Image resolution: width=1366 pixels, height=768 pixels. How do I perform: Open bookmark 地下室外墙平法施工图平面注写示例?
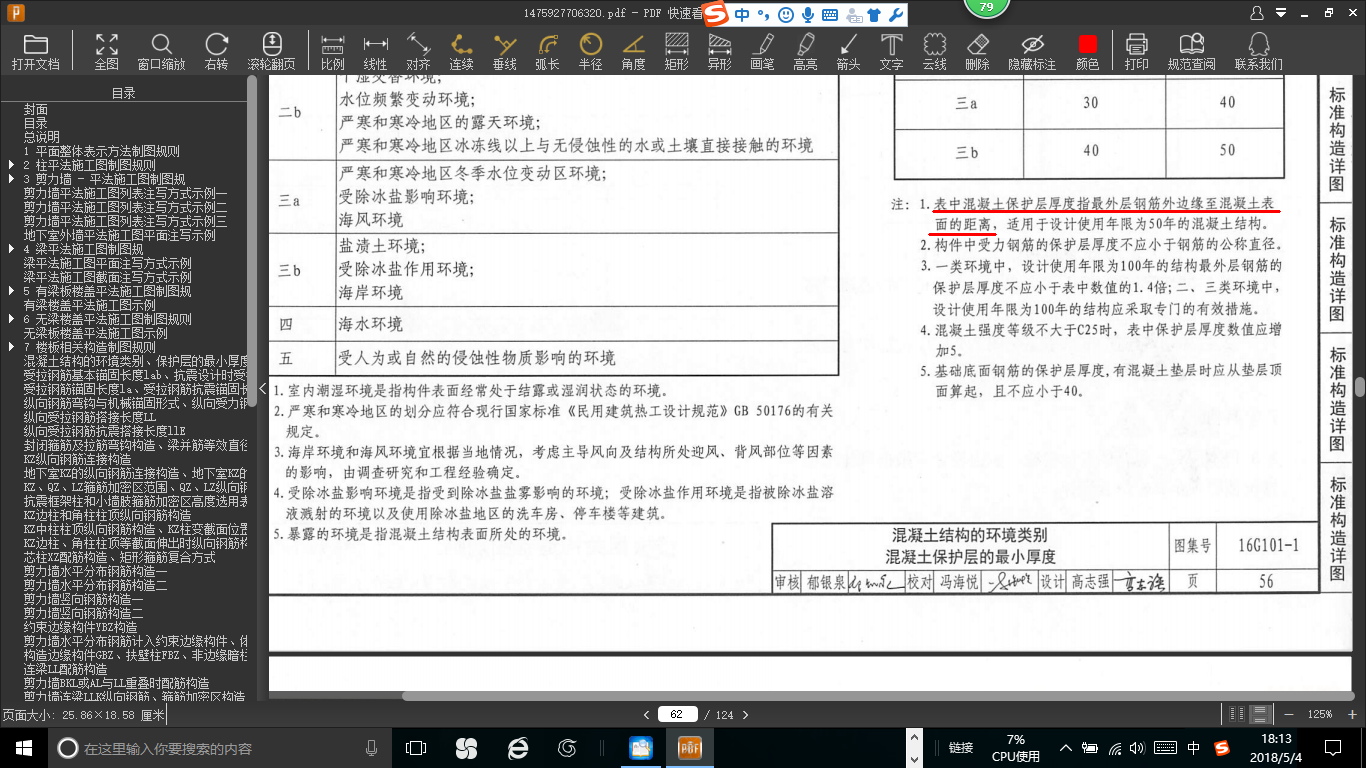tap(120, 235)
